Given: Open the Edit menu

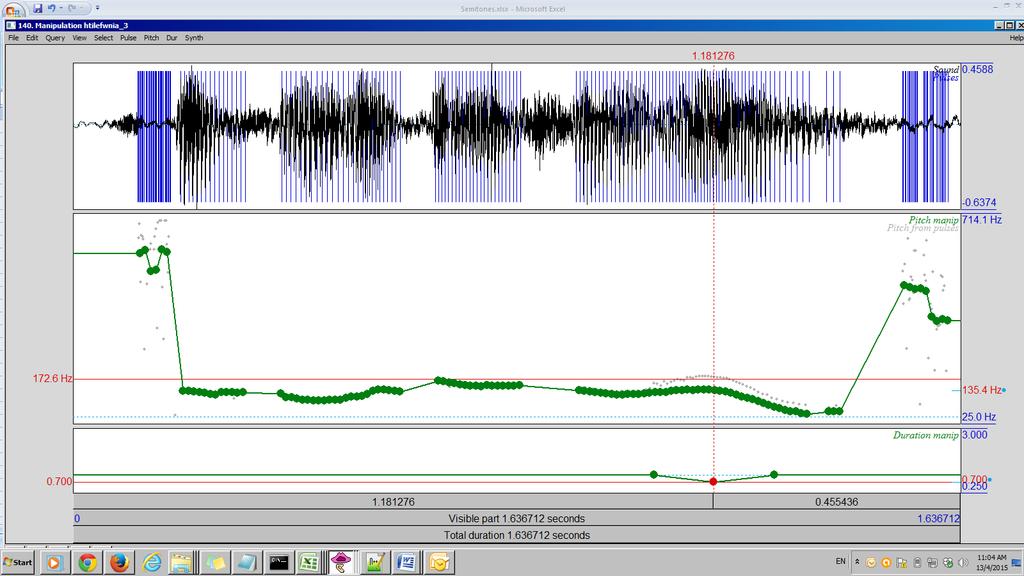Looking at the screenshot, I should [32, 38].
